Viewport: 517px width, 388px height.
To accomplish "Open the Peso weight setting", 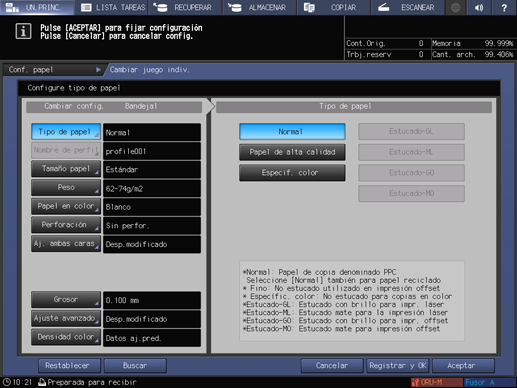I will point(66,188).
